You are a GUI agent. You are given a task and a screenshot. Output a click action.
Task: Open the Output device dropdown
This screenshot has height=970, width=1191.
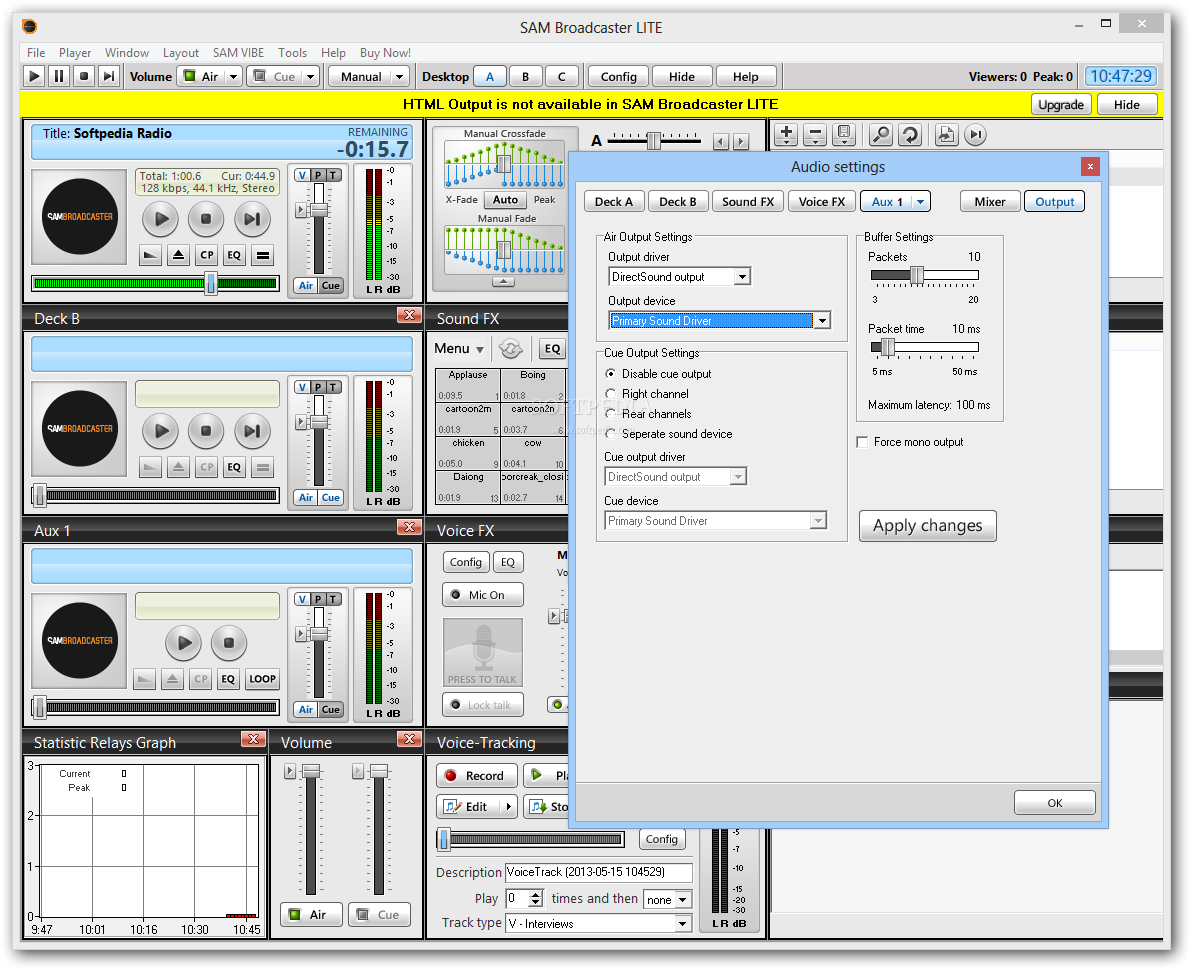[822, 321]
